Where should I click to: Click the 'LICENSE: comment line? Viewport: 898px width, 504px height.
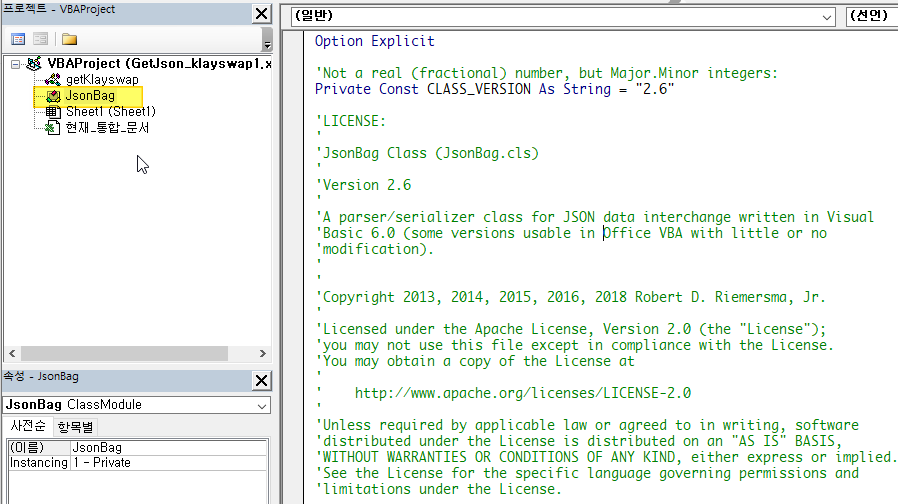350,121
